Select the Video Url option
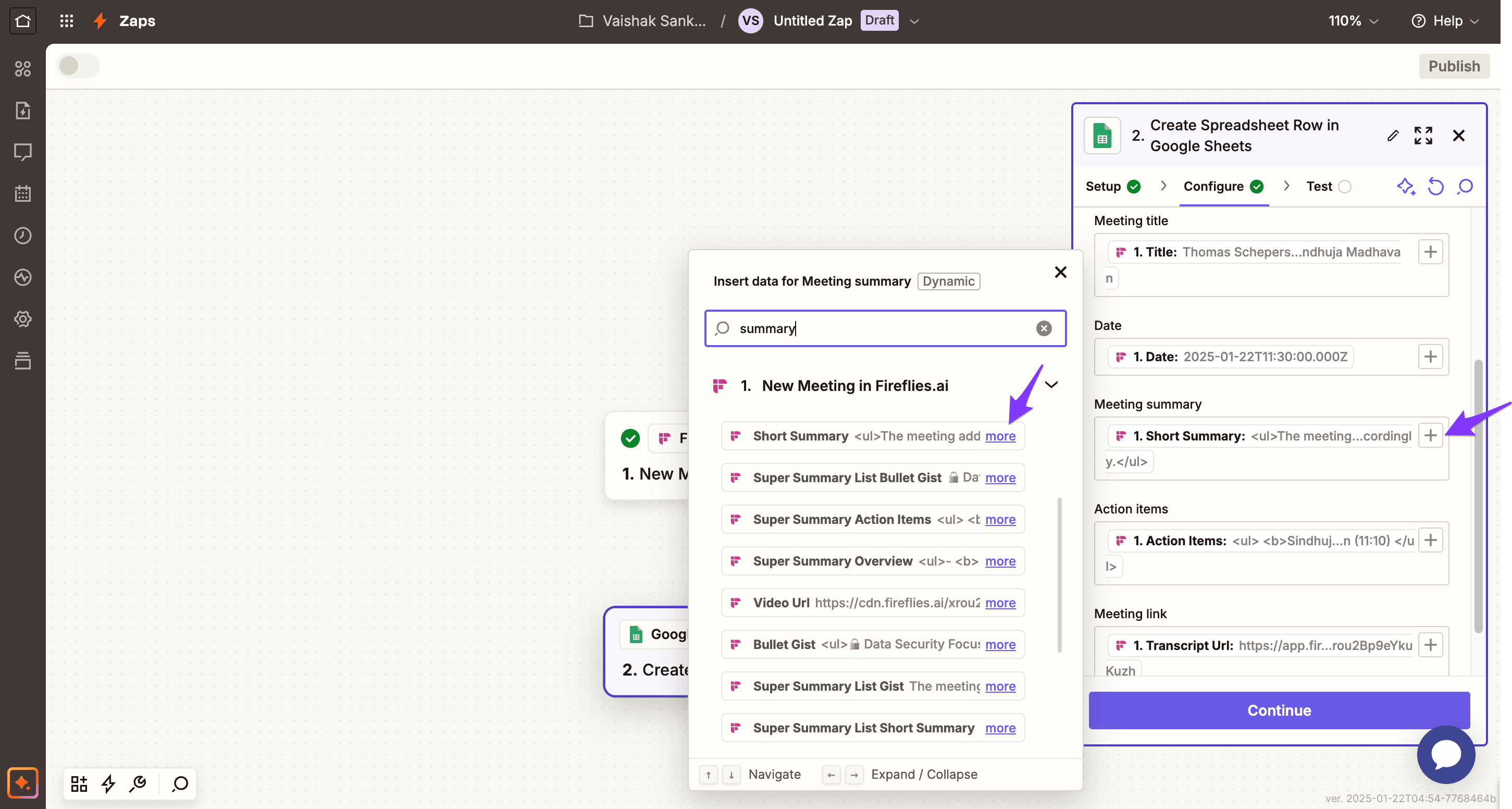The height and width of the screenshot is (809, 1512). [873, 603]
